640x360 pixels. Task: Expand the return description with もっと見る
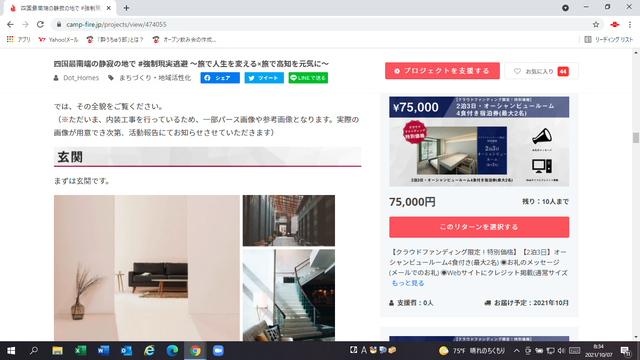[x=408, y=283]
